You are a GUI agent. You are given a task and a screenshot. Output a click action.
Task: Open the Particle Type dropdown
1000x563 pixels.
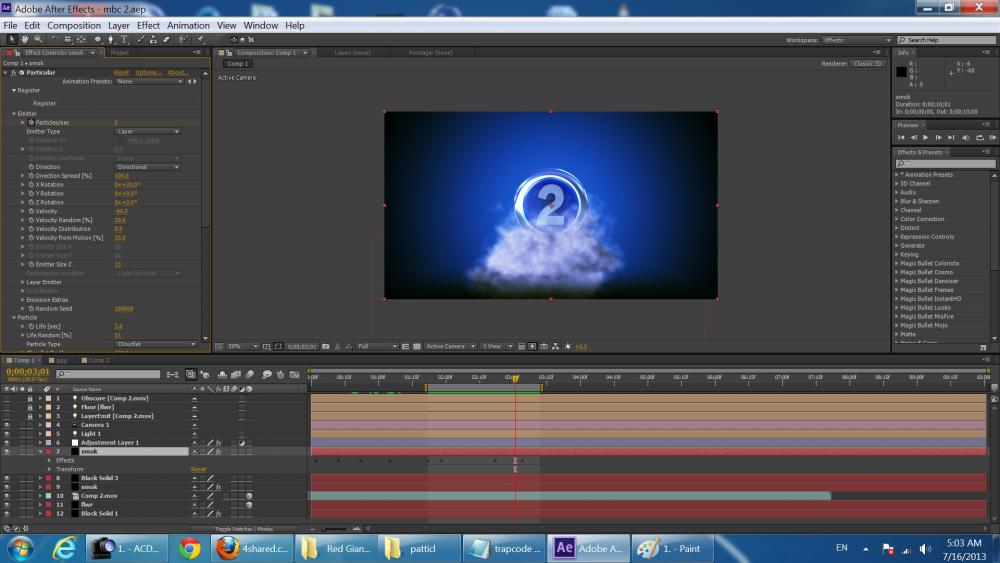(x=157, y=344)
